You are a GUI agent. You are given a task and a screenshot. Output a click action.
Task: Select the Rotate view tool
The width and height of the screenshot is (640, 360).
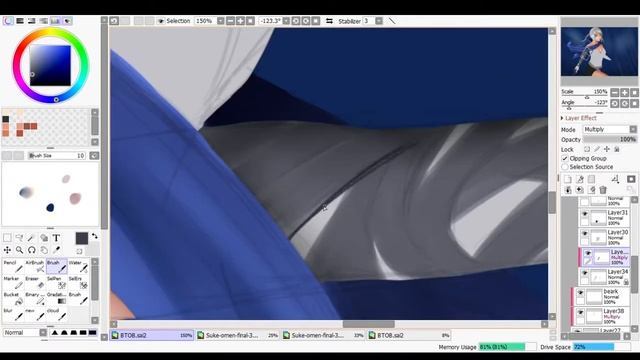click(31, 250)
